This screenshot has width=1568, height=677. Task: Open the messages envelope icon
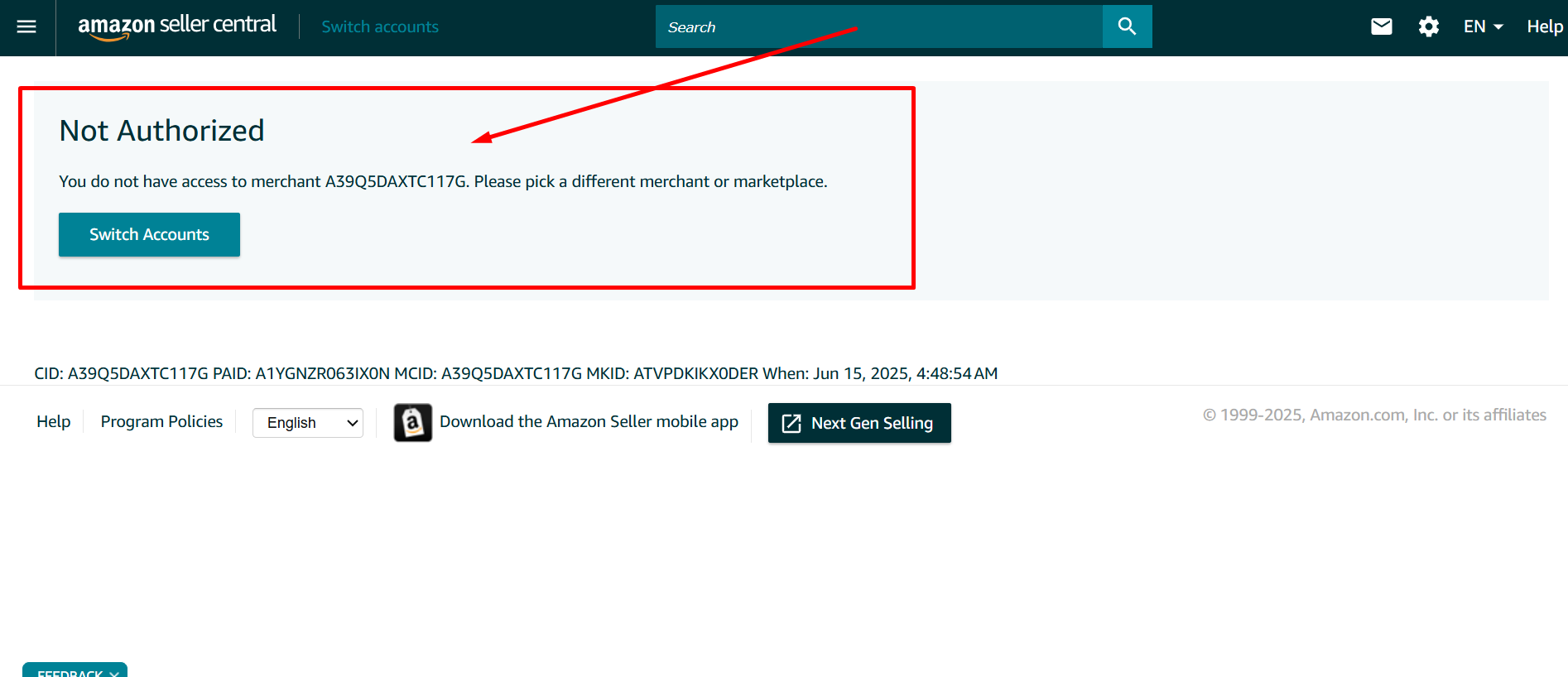1381,26
